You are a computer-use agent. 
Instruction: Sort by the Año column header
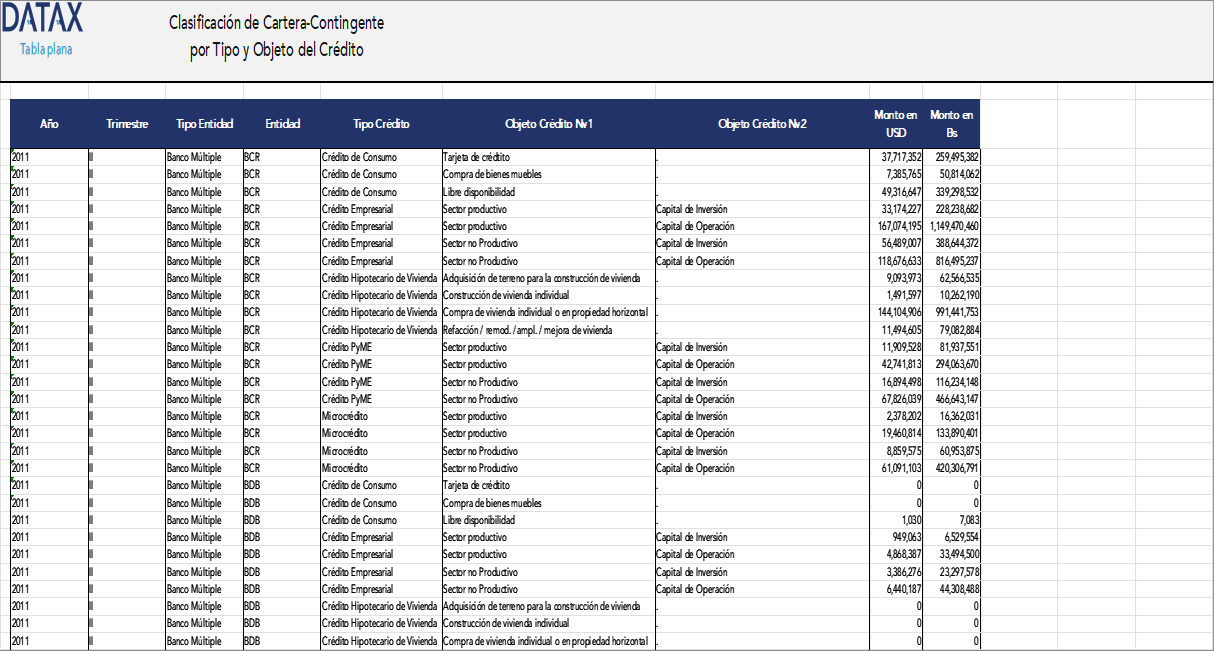[x=47, y=124]
